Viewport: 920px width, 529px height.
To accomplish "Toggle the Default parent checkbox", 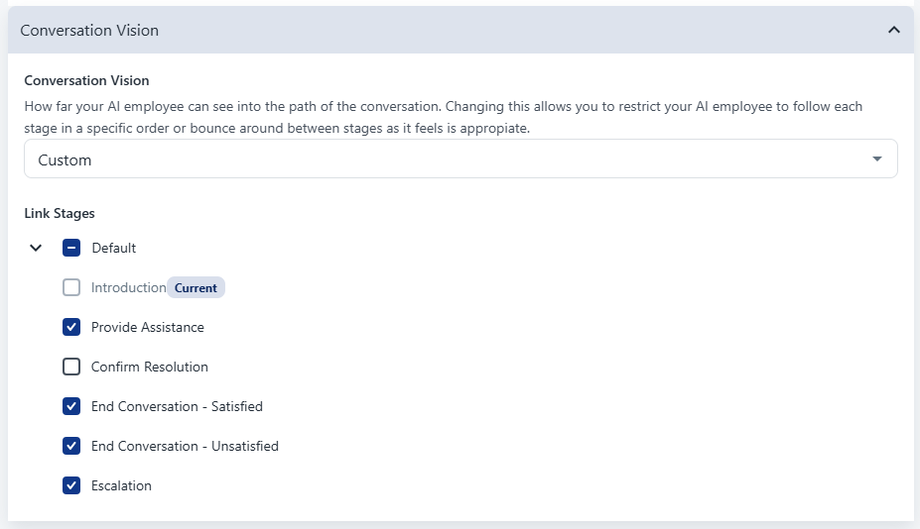I will [71, 248].
